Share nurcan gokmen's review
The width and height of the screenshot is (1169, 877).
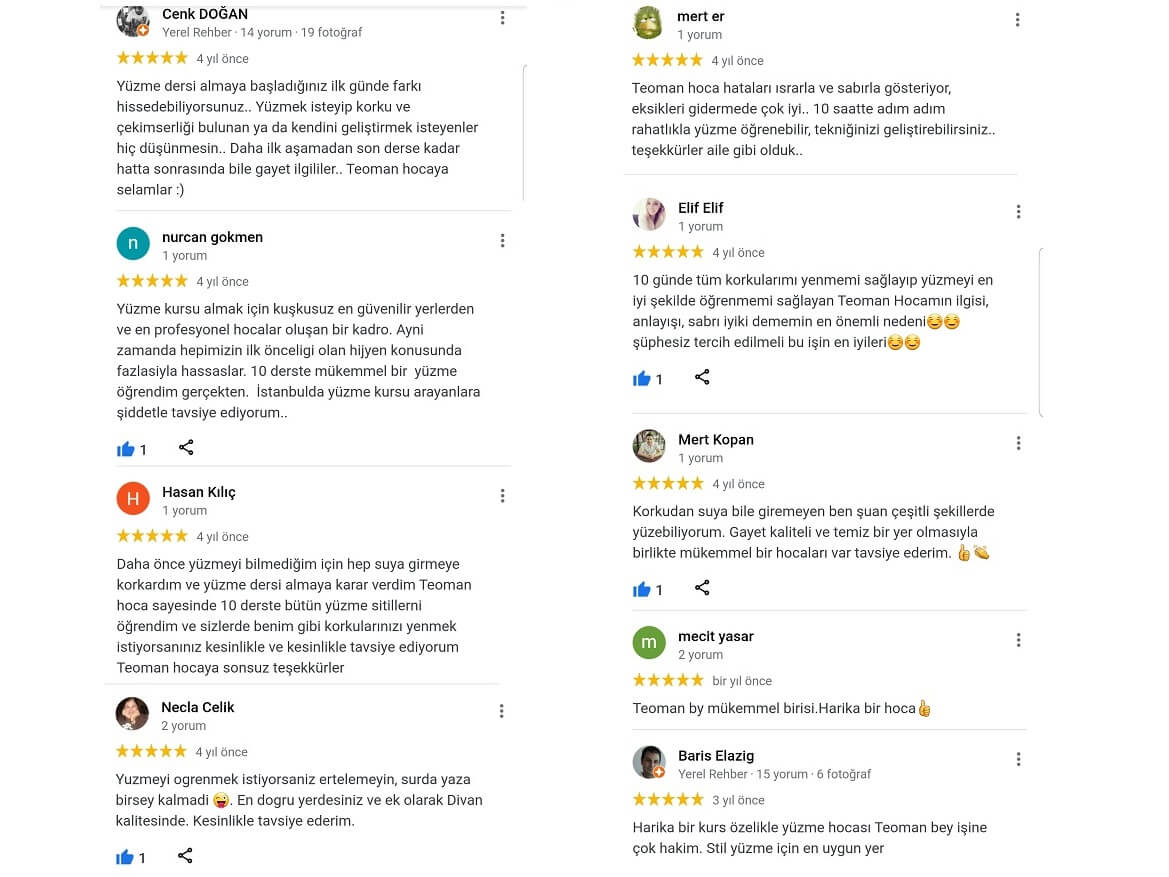tap(186, 447)
